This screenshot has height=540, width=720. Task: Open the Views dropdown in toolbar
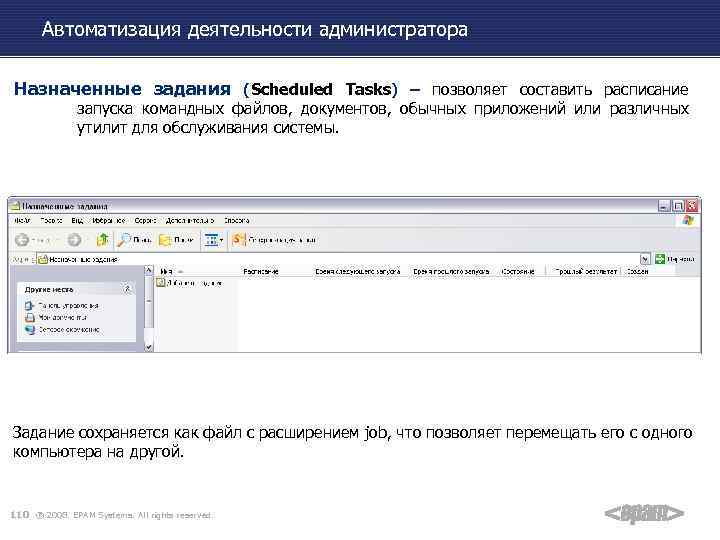(x=214, y=240)
